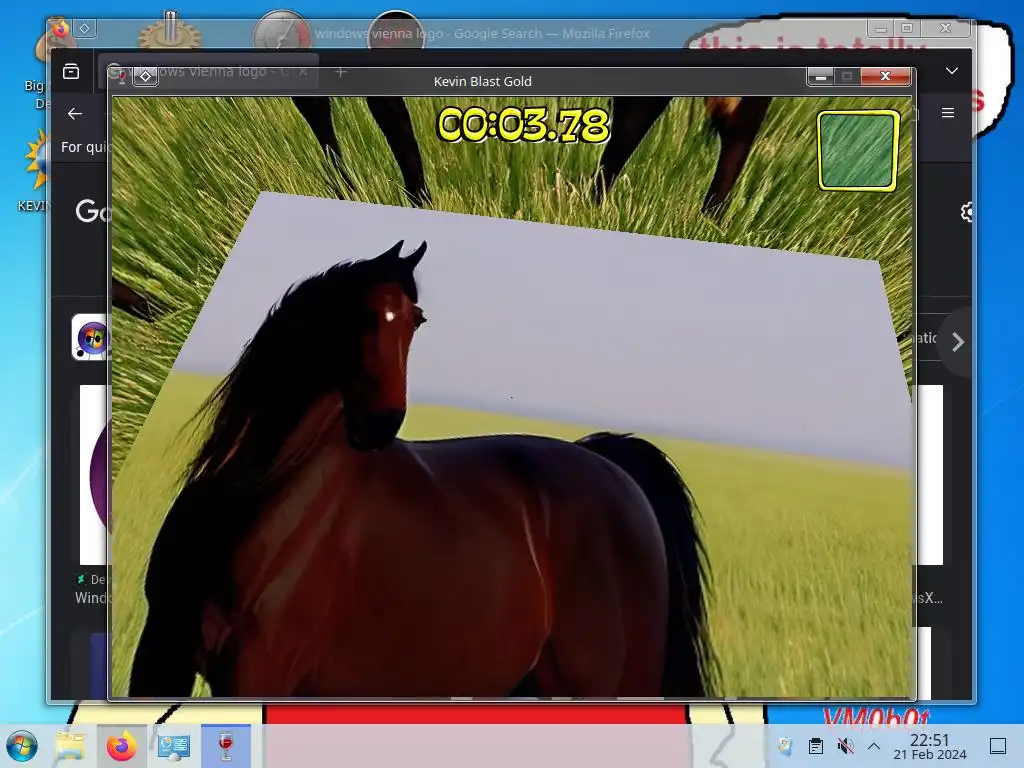Screen dimensions: 1024x768
Task: Toggle the diamond pin button on Kevin Blast Gold
Action: click(146, 76)
